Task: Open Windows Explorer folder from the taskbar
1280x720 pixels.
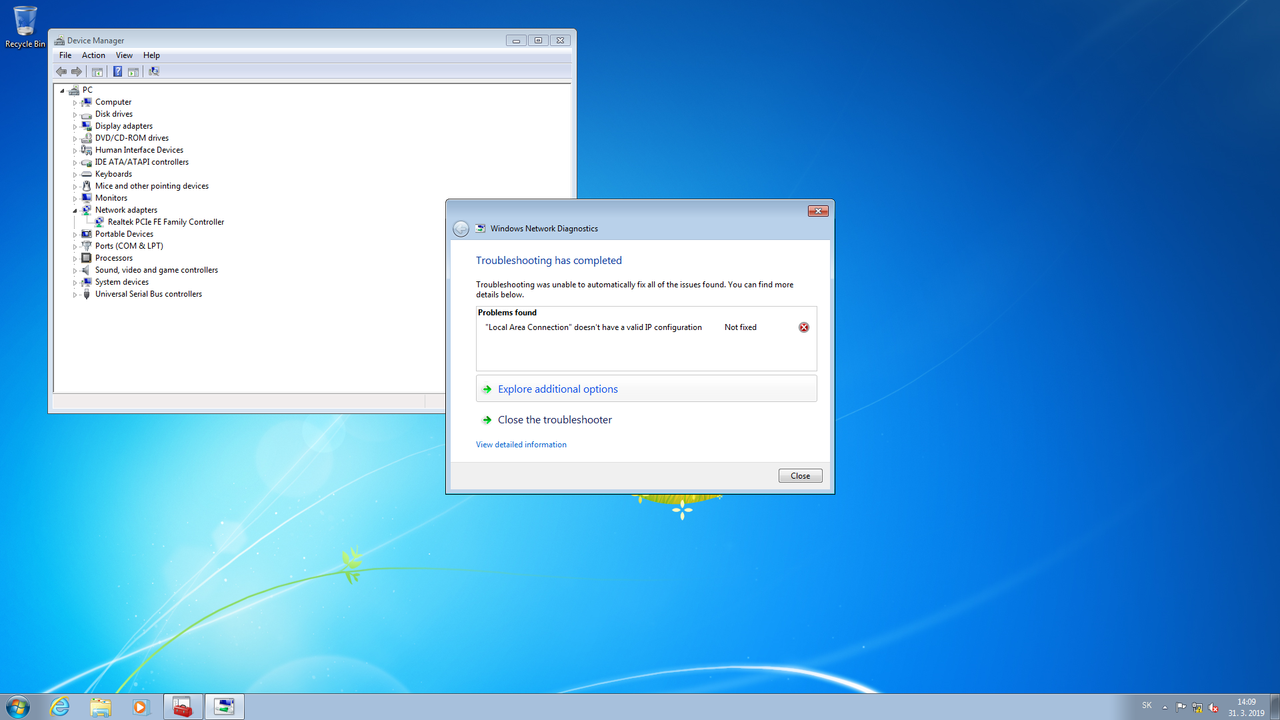Action: coord(101,707)
